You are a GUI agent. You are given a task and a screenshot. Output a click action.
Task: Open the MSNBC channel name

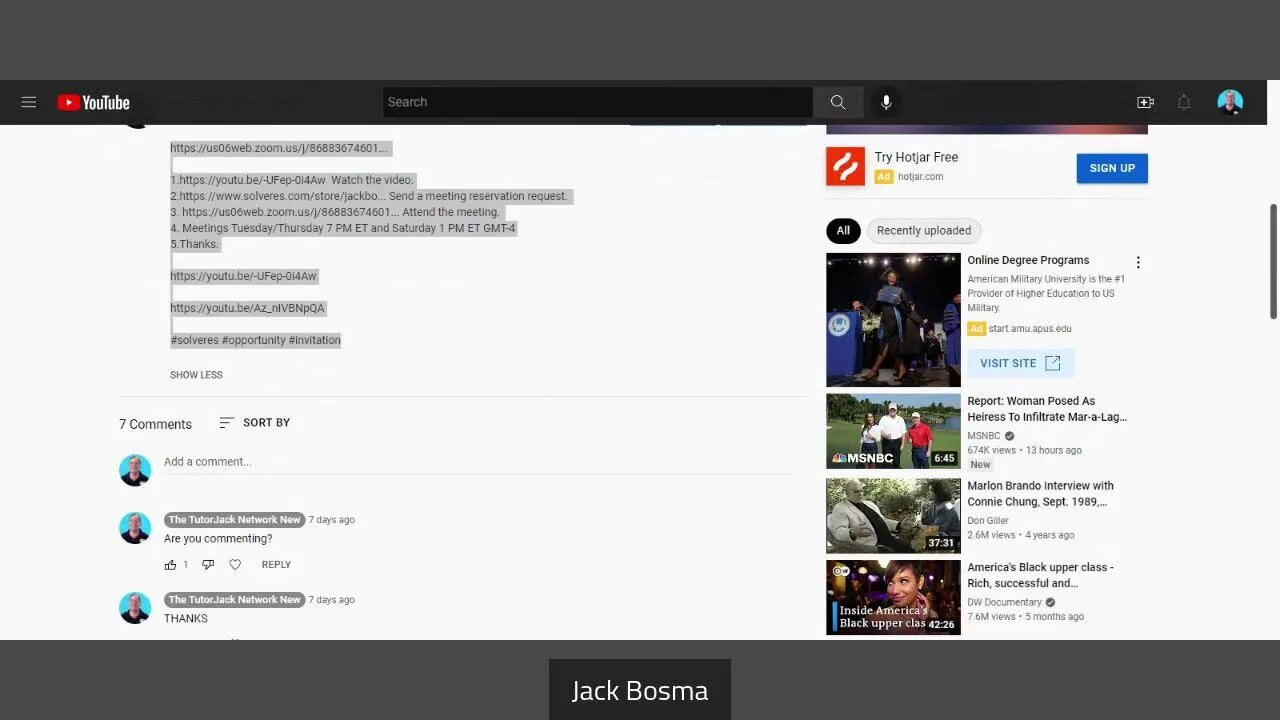[984, 436]
